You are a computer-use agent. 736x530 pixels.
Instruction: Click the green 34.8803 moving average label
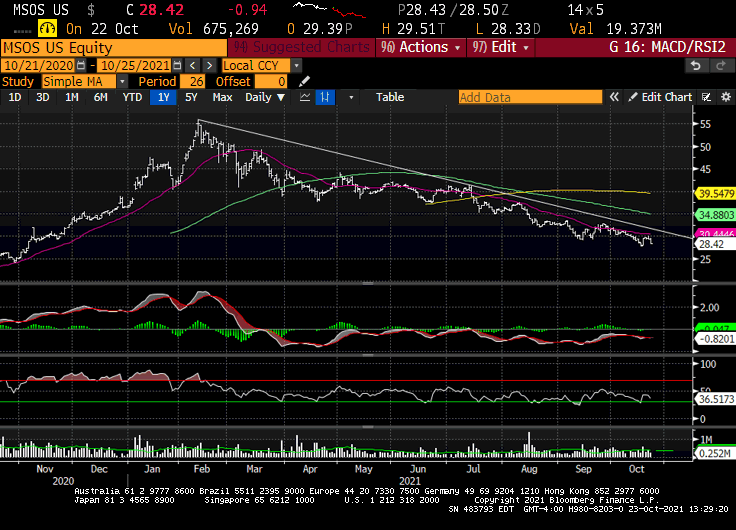click(x=716, y=215)
